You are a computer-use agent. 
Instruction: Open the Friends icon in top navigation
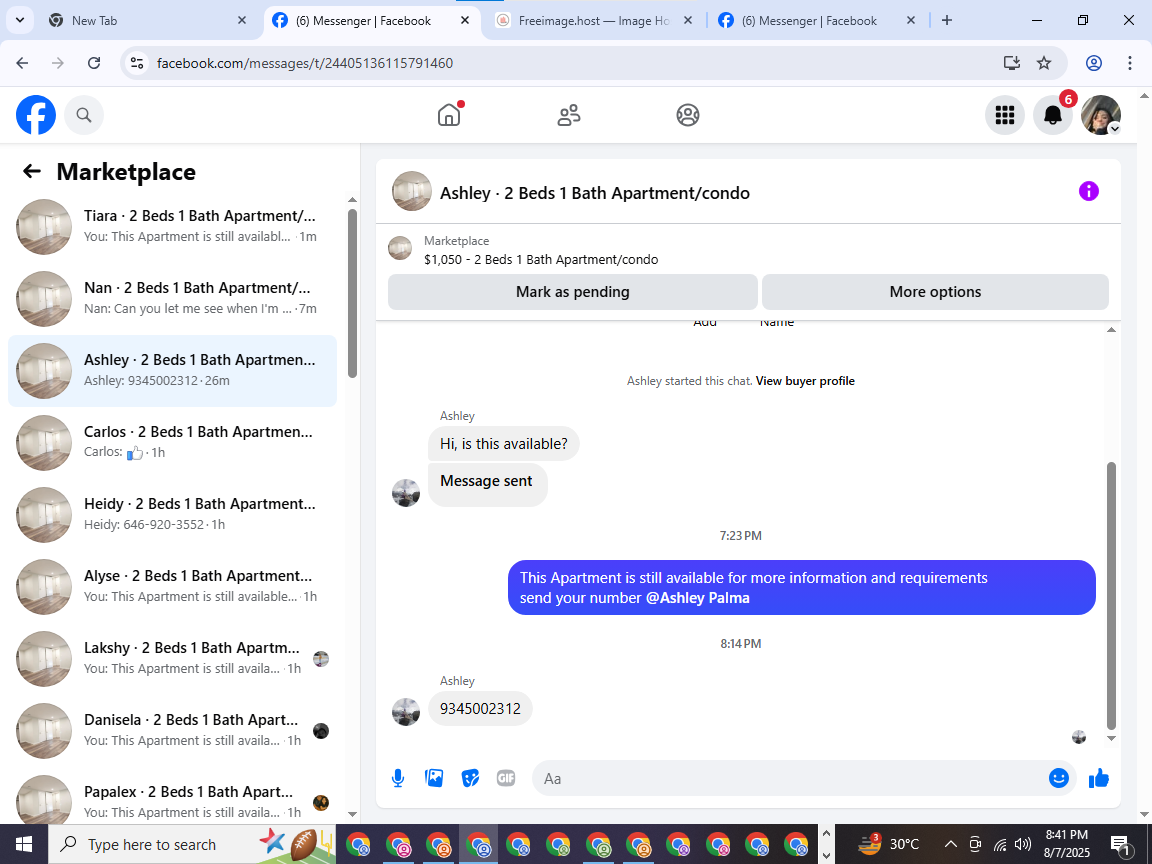pos(569,115)
